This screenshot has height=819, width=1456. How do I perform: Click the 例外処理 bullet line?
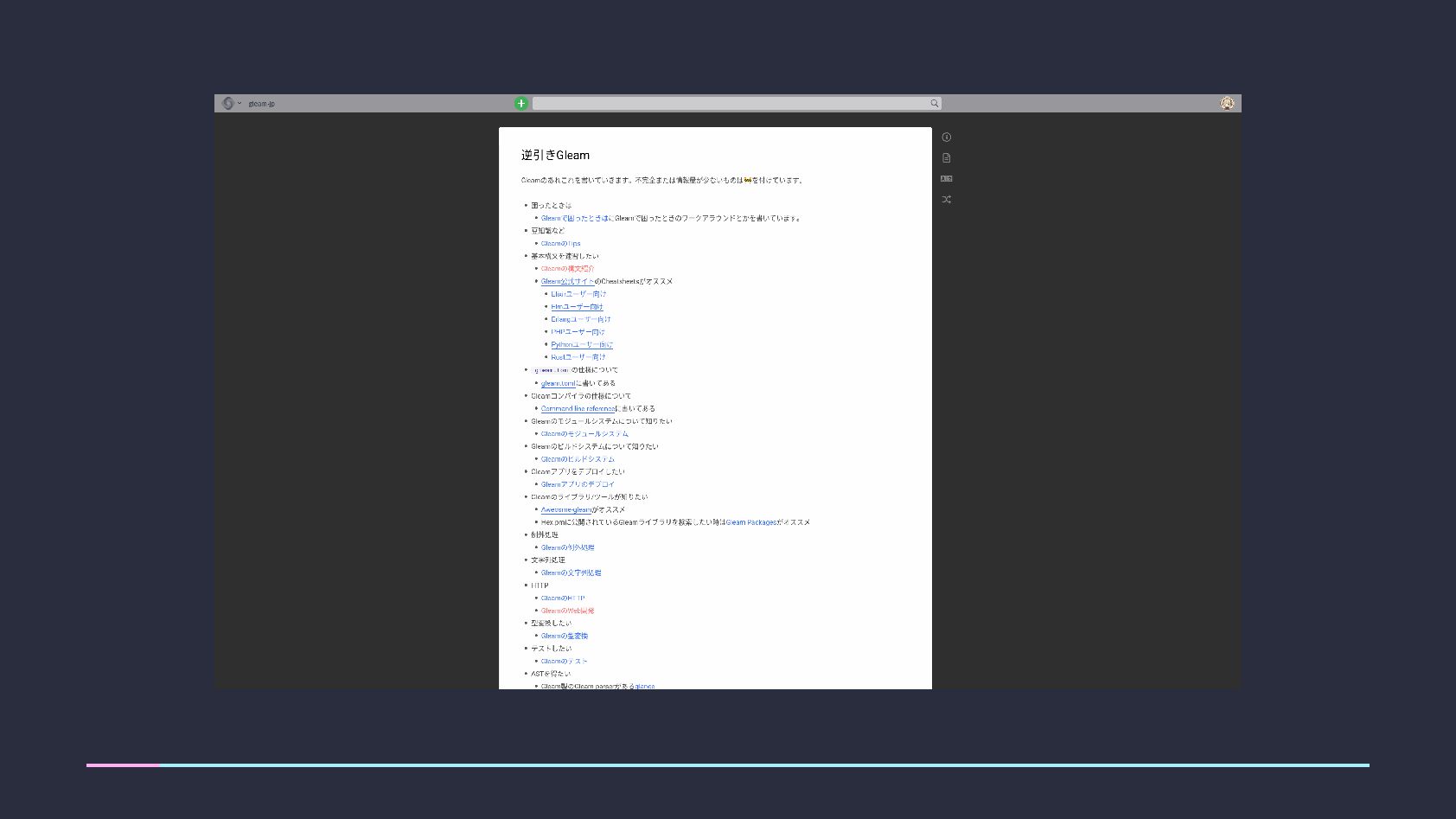point(545,535)
